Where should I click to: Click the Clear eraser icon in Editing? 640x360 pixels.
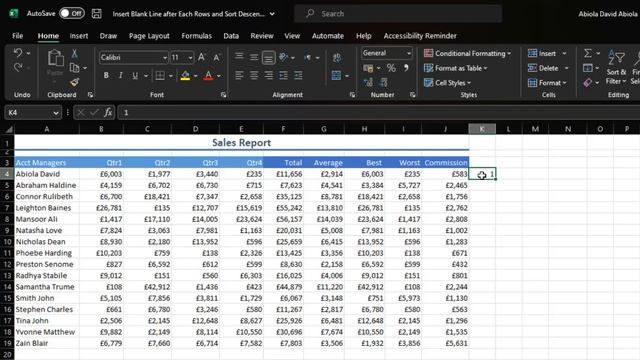[x=588, y=82]
